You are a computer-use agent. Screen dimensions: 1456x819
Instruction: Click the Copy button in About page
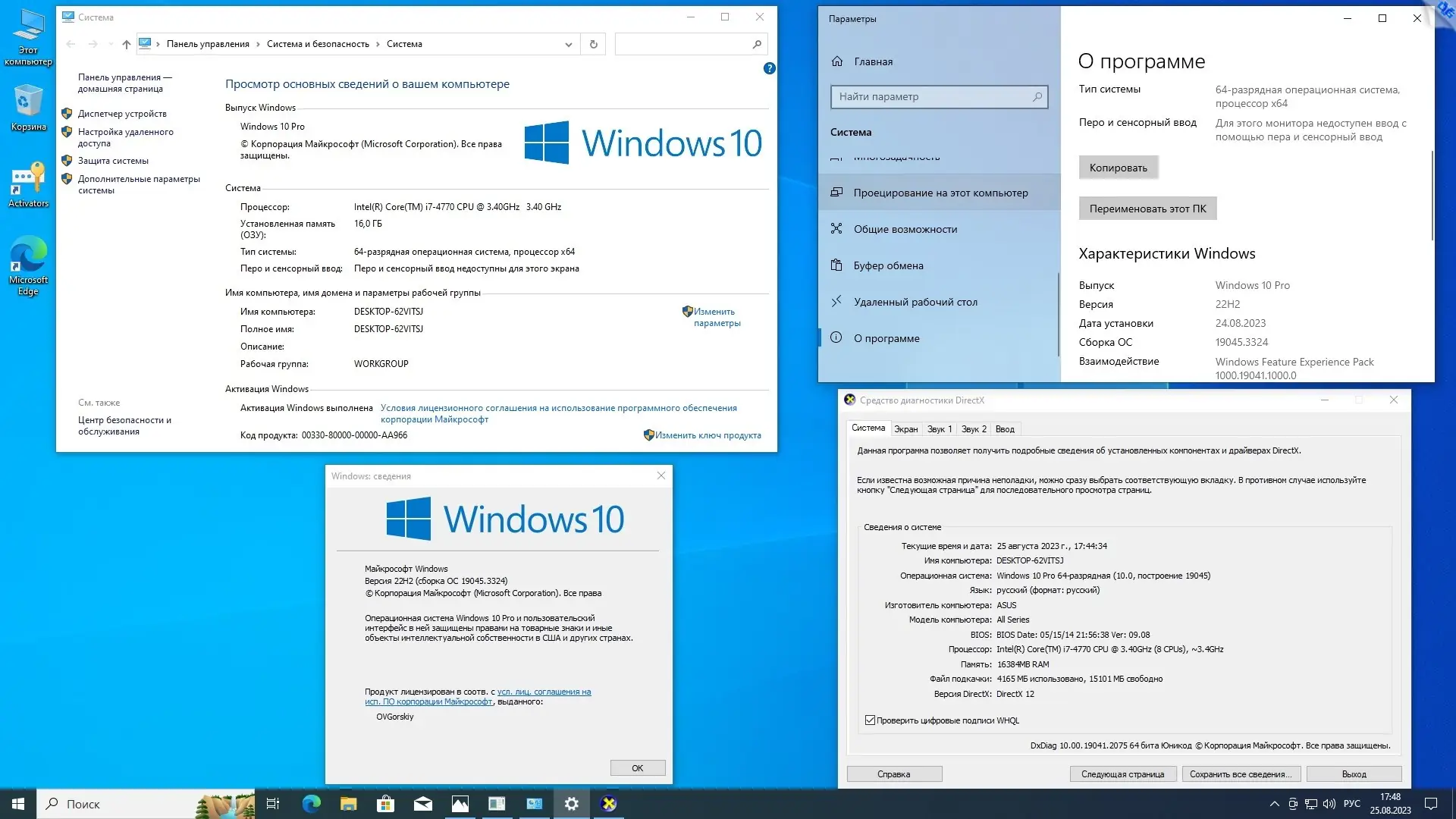[x=1118, y=168]
